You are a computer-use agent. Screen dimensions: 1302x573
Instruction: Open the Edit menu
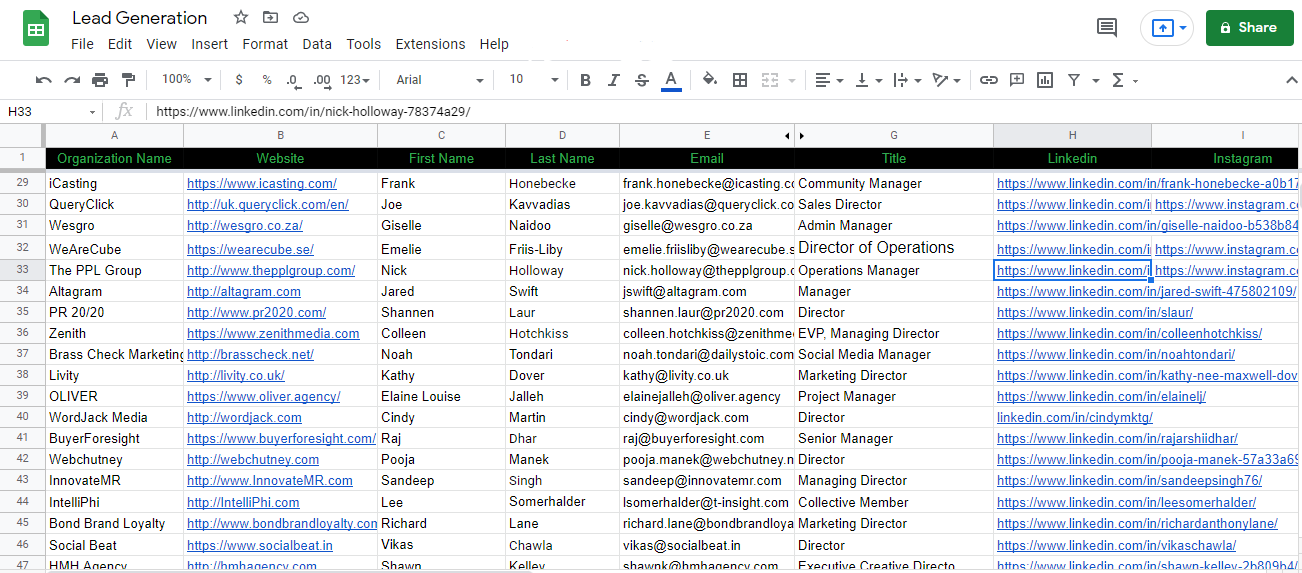tap(120, 44)
